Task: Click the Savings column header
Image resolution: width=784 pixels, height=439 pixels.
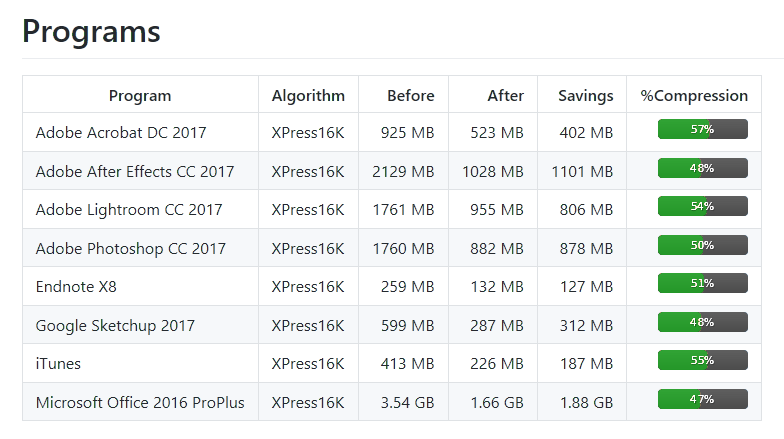Action: (x=586, y=96)
